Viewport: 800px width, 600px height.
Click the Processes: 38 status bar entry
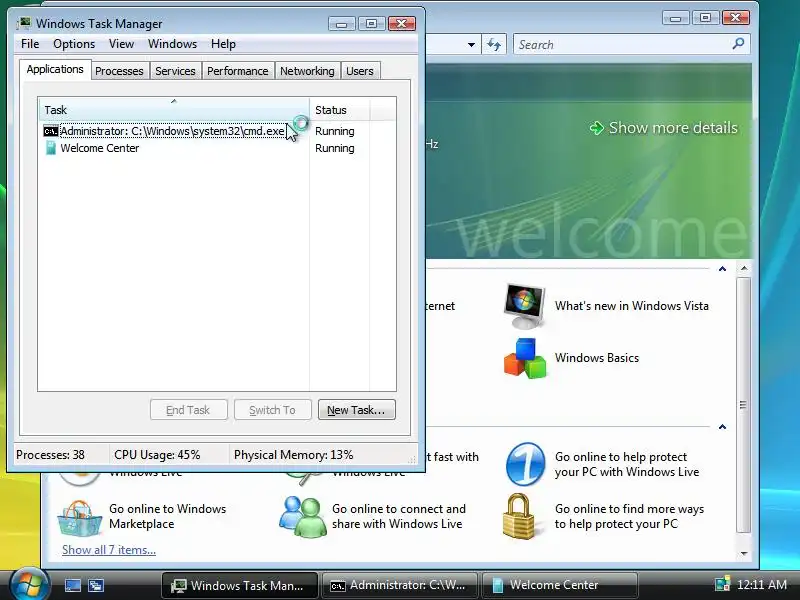pos(51,455)
